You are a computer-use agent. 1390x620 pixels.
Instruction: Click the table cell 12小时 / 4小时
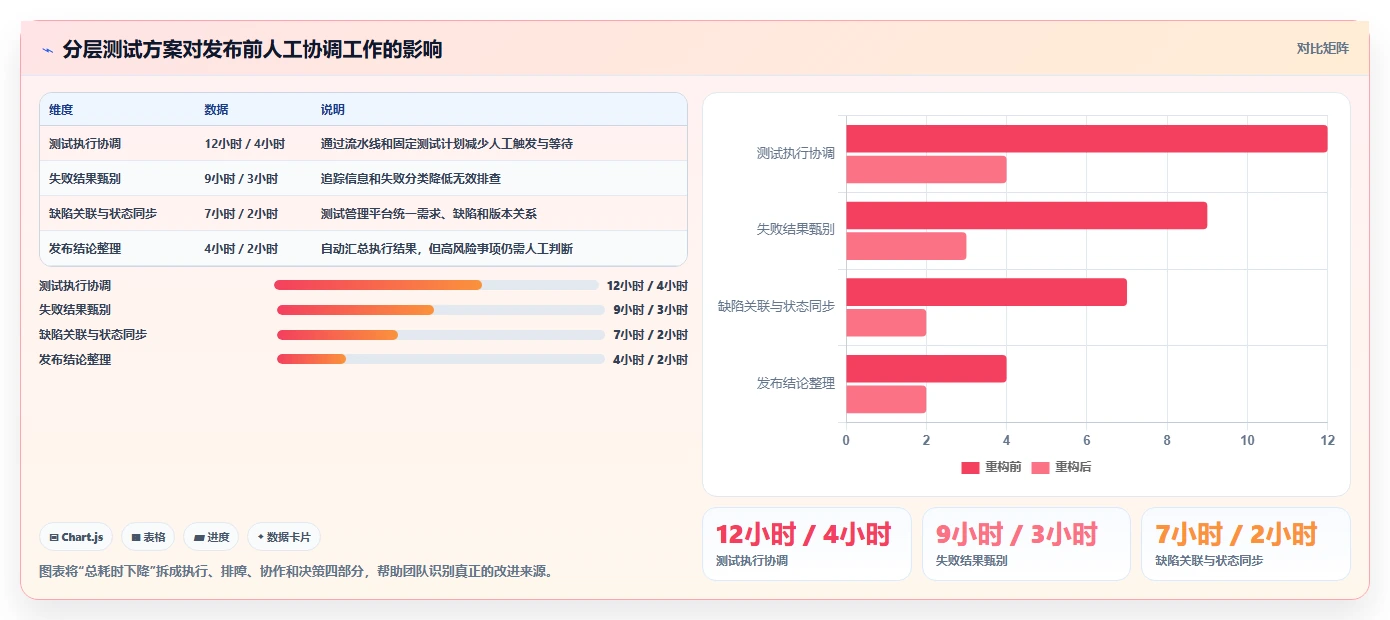pyautogui.click(x=244, y=144)
